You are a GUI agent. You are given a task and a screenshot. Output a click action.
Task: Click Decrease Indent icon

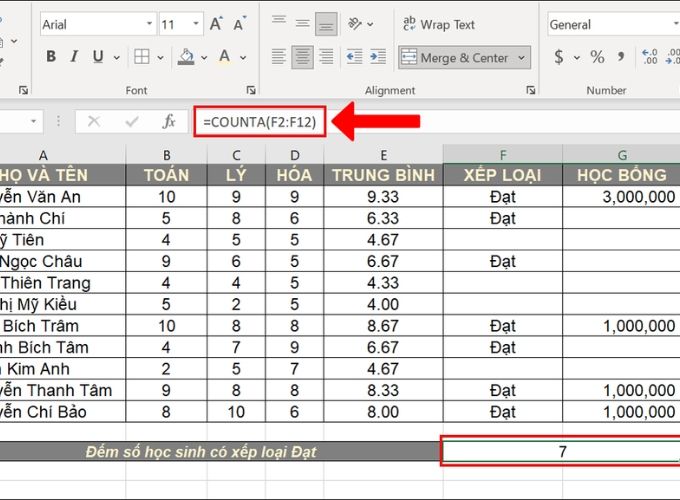(x=354, y=57)
